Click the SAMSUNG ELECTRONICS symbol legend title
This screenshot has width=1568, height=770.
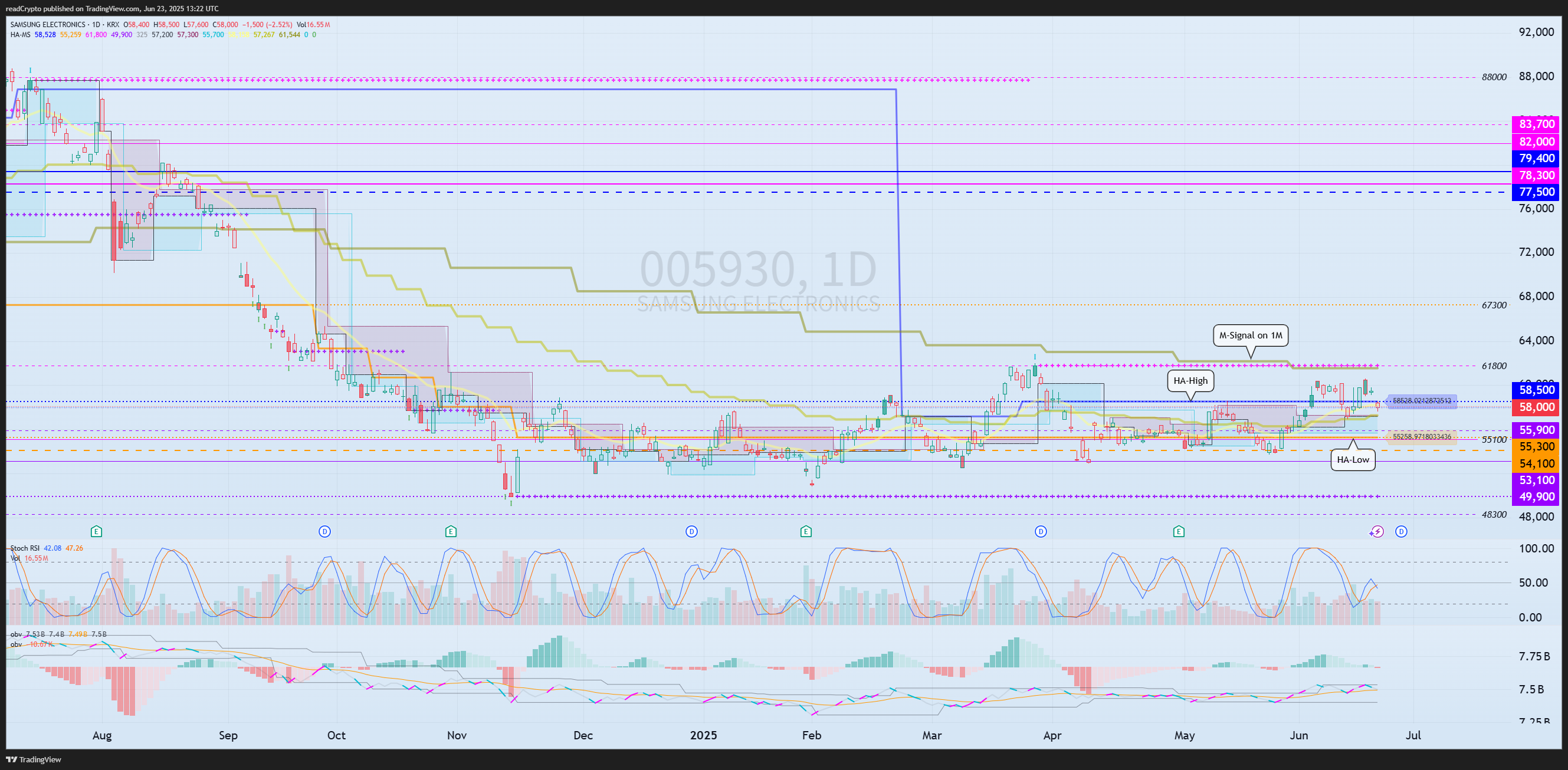coord(47,25)
